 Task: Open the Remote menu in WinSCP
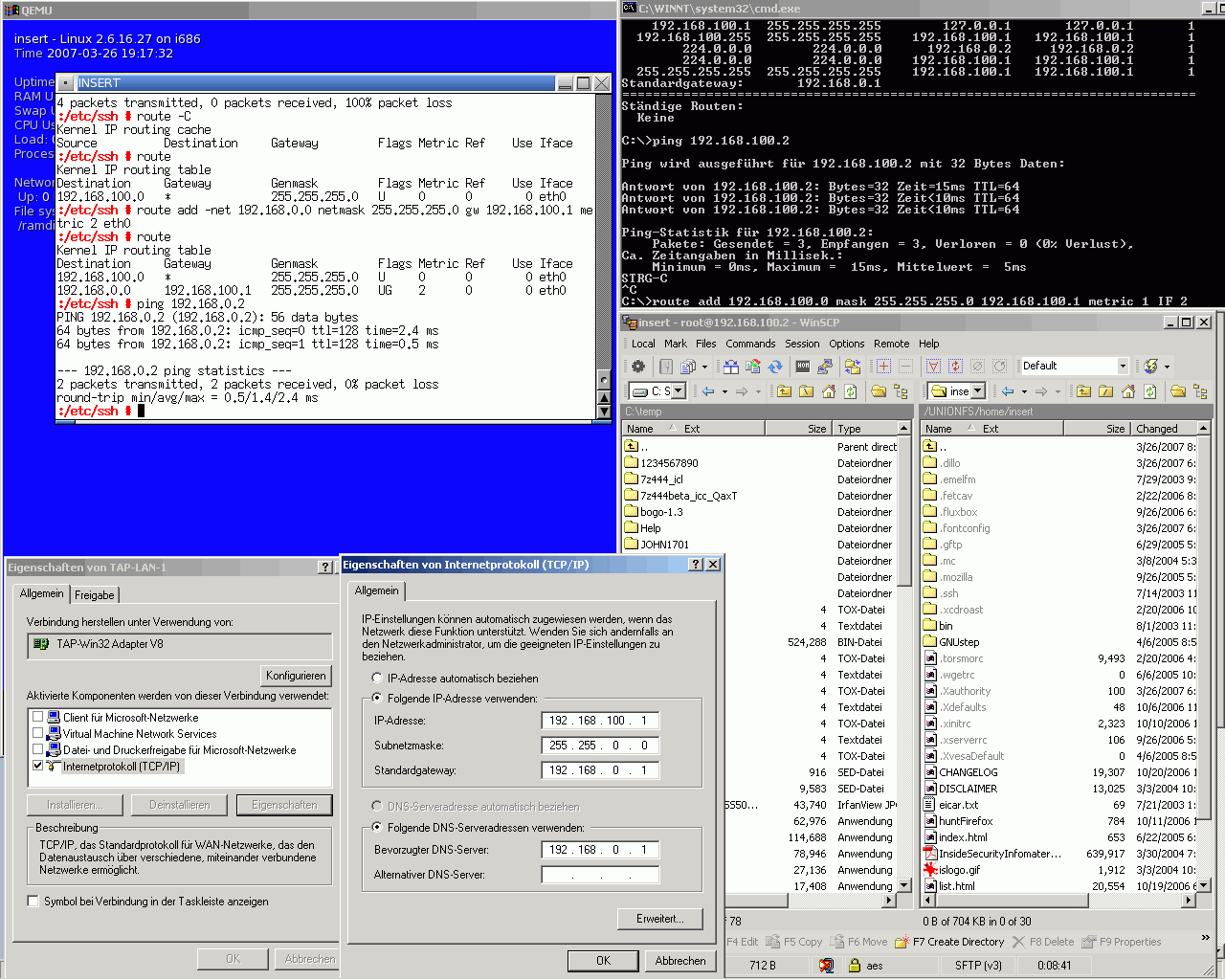[x=891, y=344]
